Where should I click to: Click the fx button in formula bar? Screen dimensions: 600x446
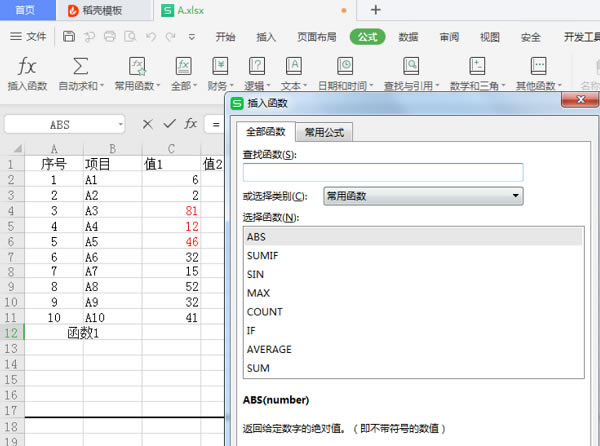click(191, 124)
